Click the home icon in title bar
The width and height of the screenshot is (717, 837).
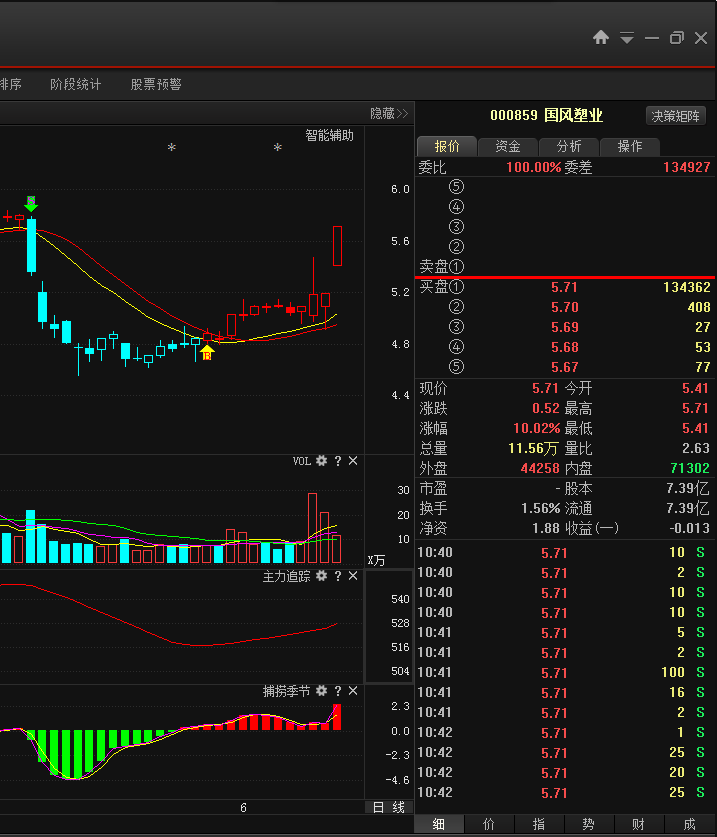pos(601,38)
